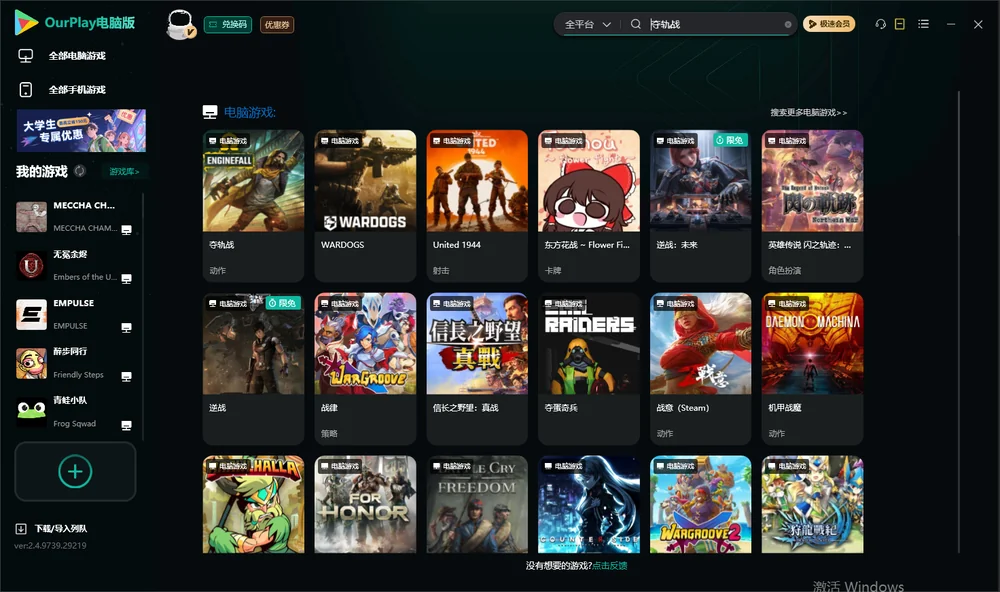Focus the search field containing 夺轨战
This screenshot has height=592, width=1000.
click(716, 24)
